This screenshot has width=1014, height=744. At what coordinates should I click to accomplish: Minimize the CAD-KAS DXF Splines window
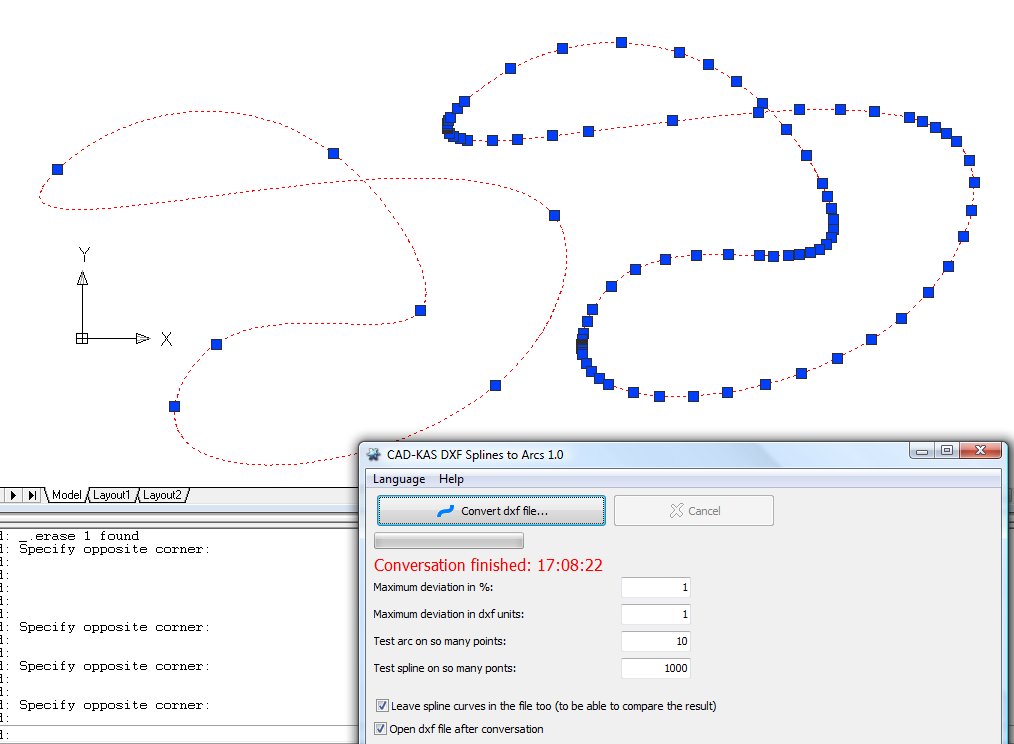point(922,451)
